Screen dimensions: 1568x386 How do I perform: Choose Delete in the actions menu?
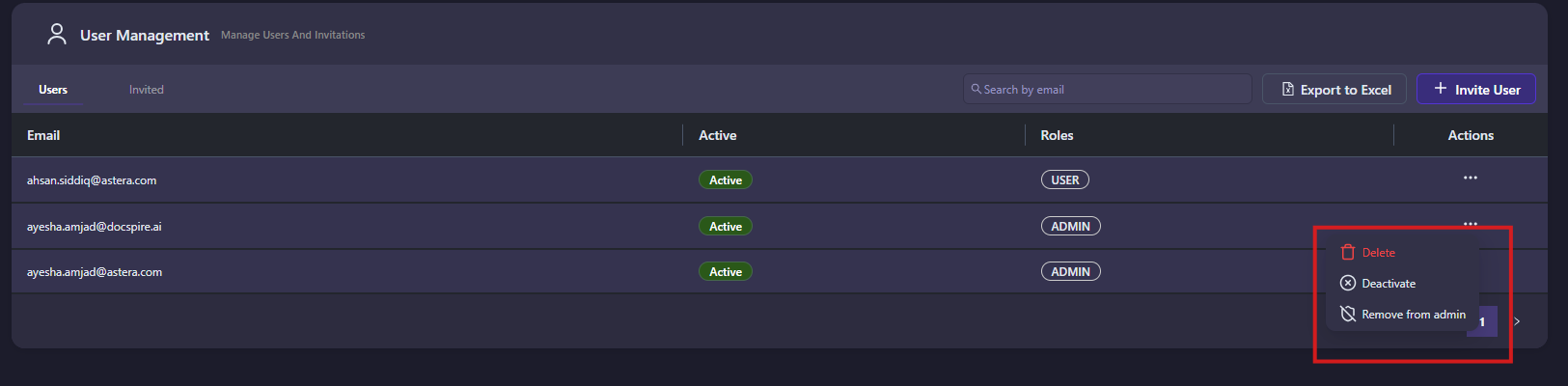click(1378, 253)
